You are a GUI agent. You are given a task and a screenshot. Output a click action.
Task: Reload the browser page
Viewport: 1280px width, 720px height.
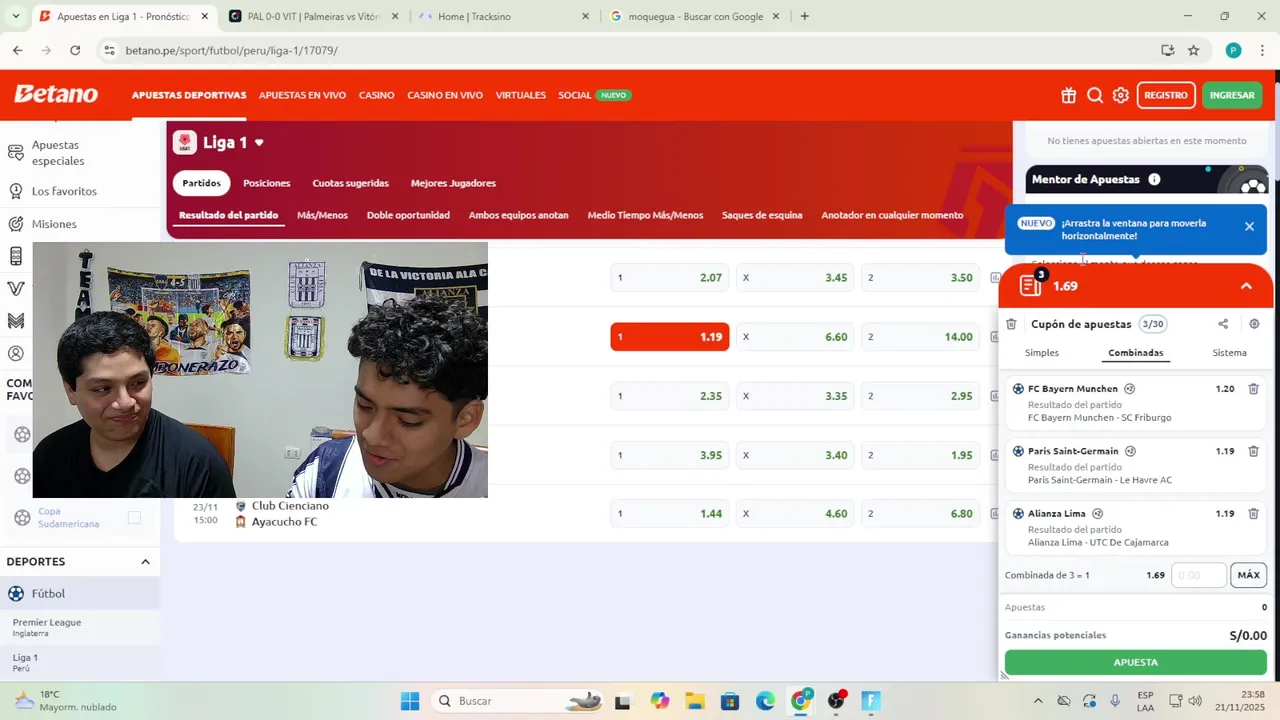pos(75,50)
